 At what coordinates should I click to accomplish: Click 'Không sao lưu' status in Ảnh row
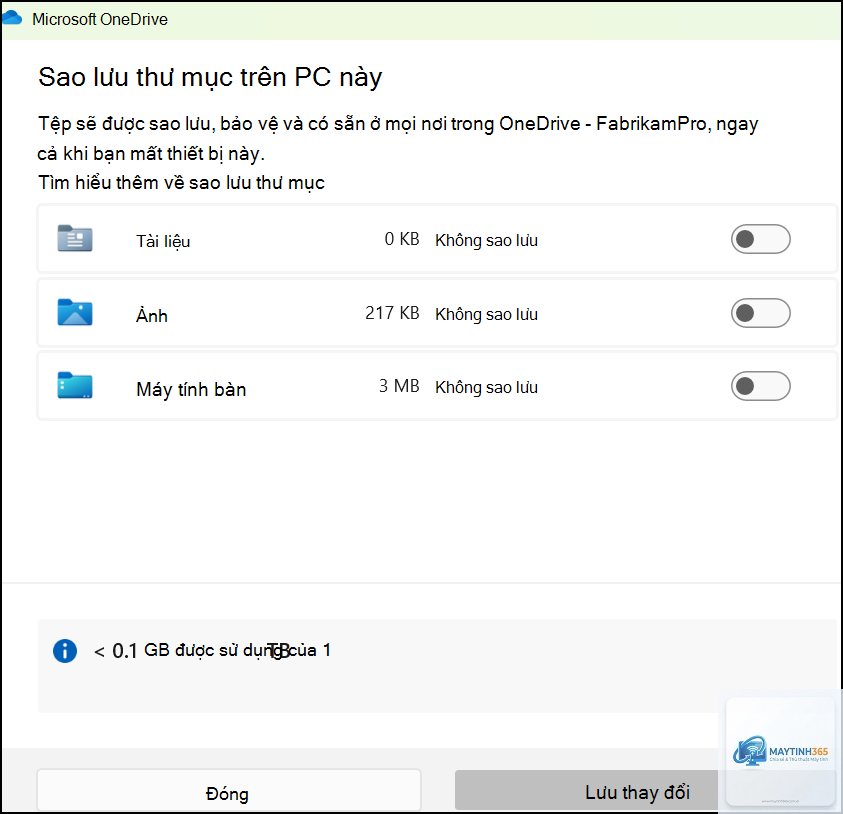coord(487,314)
